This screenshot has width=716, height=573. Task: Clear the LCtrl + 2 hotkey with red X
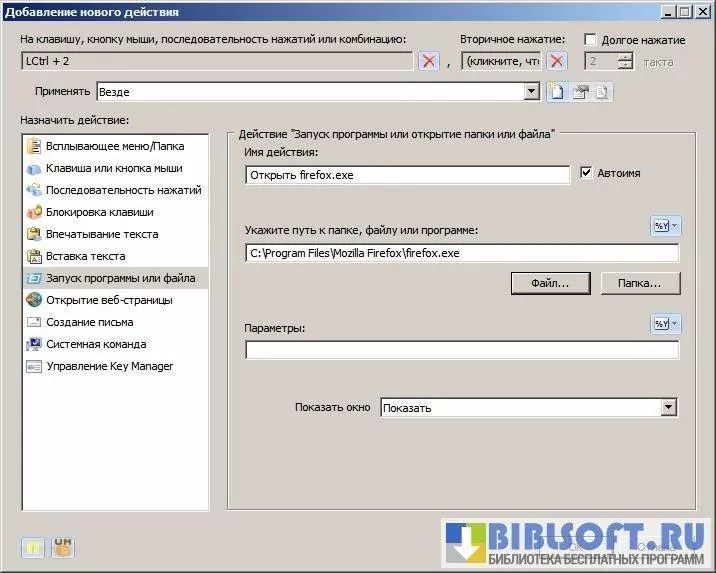[428, 62]
